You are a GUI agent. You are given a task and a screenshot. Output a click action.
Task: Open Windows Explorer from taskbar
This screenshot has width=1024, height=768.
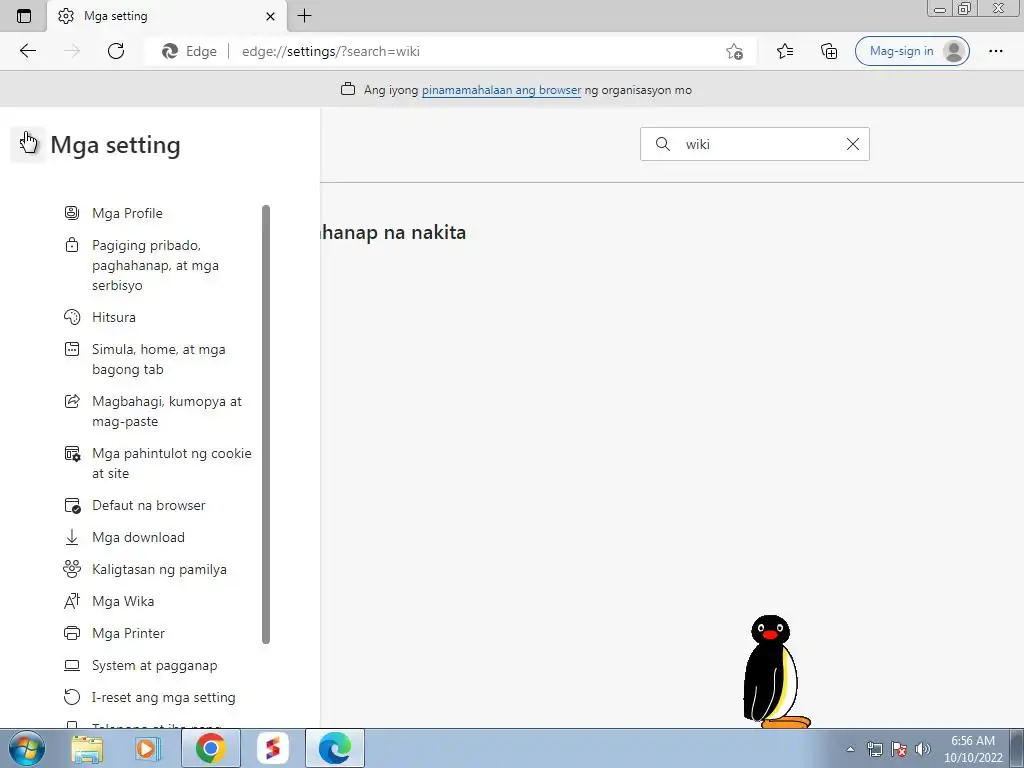[87, 748]
